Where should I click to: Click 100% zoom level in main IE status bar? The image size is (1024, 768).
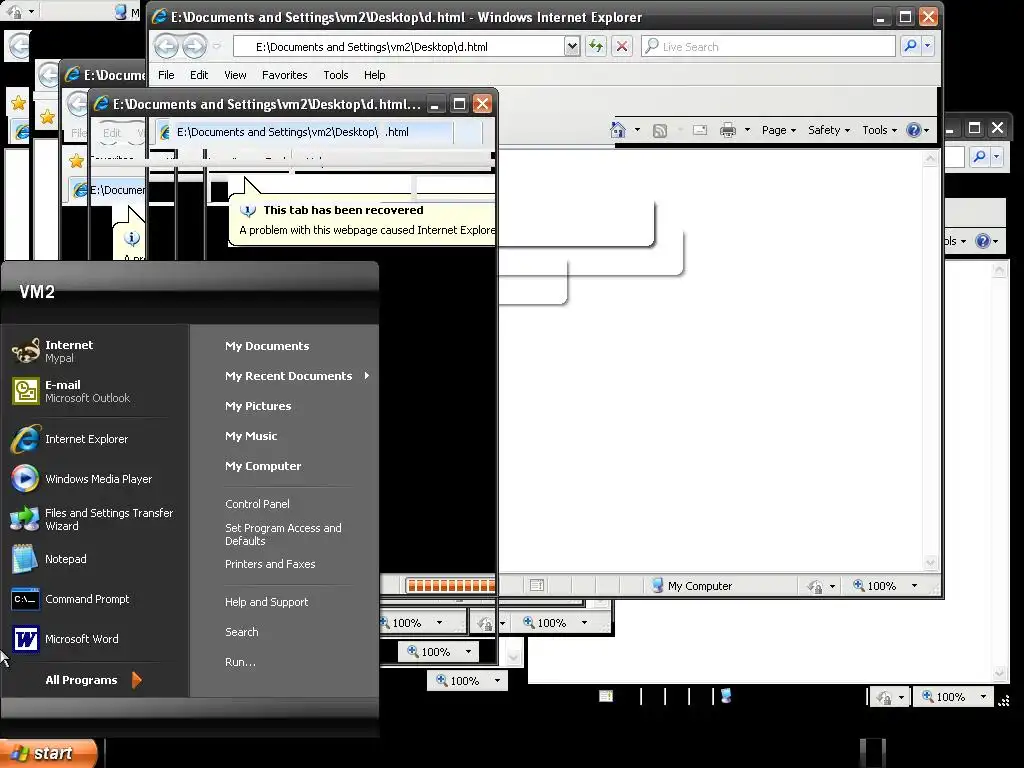[x=874, y=586]
